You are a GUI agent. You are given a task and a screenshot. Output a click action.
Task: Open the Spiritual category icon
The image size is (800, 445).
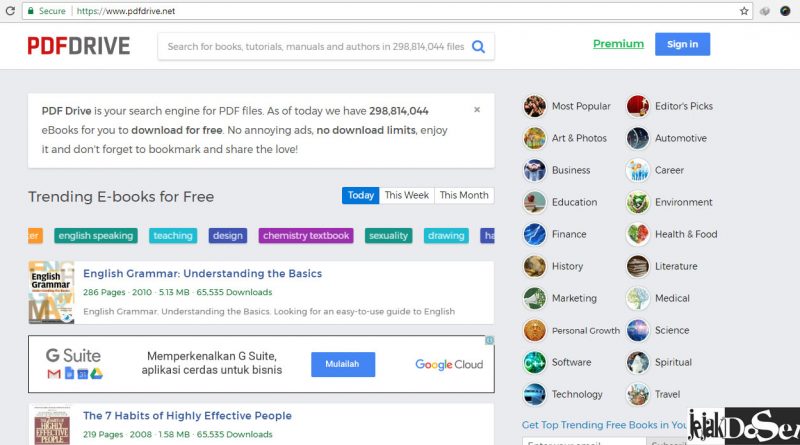click(638, 362)
